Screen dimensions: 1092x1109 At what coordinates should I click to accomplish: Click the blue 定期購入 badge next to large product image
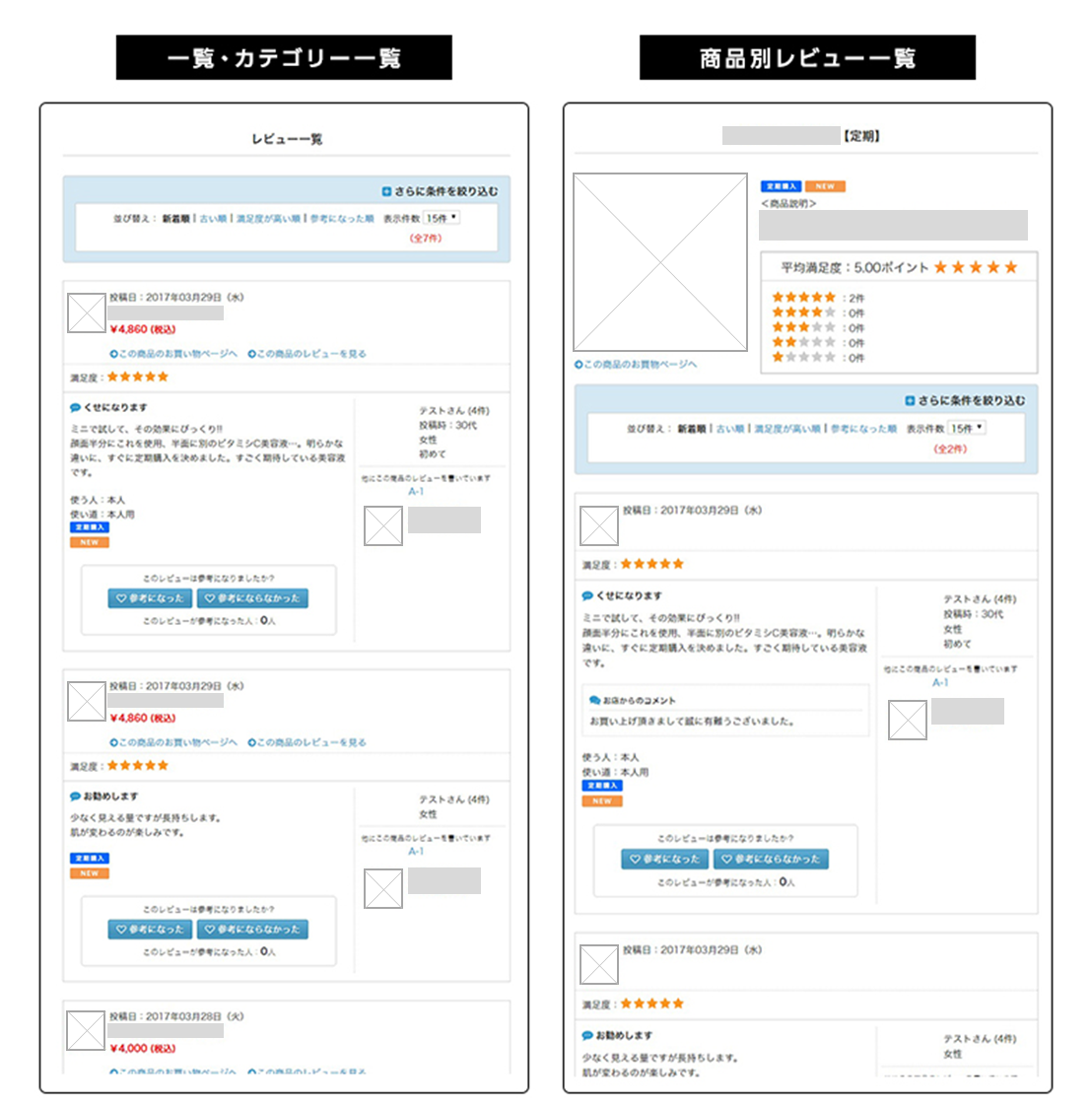(x=781, y=186)
